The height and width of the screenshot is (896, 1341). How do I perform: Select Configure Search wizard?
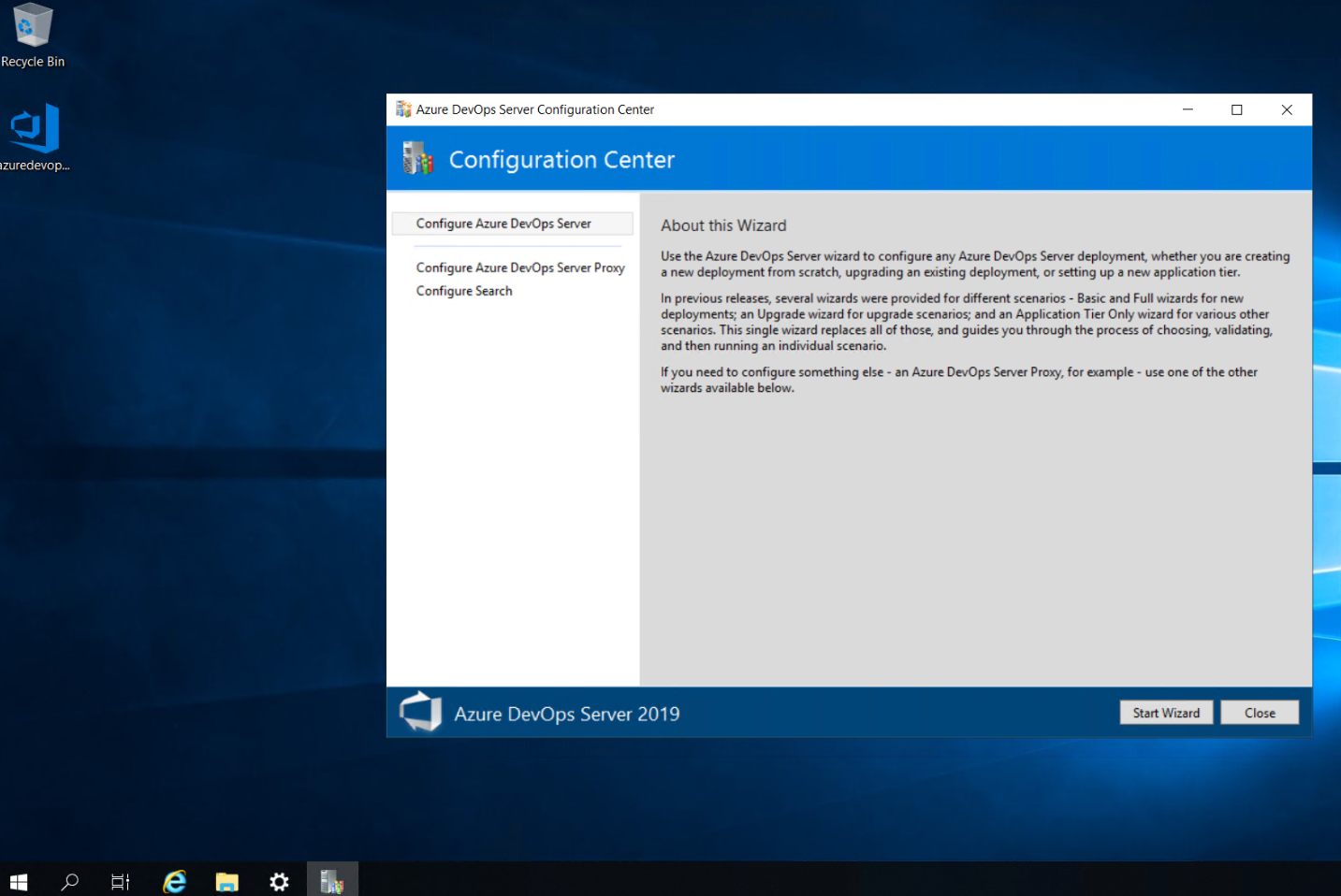tap(464, 291)
